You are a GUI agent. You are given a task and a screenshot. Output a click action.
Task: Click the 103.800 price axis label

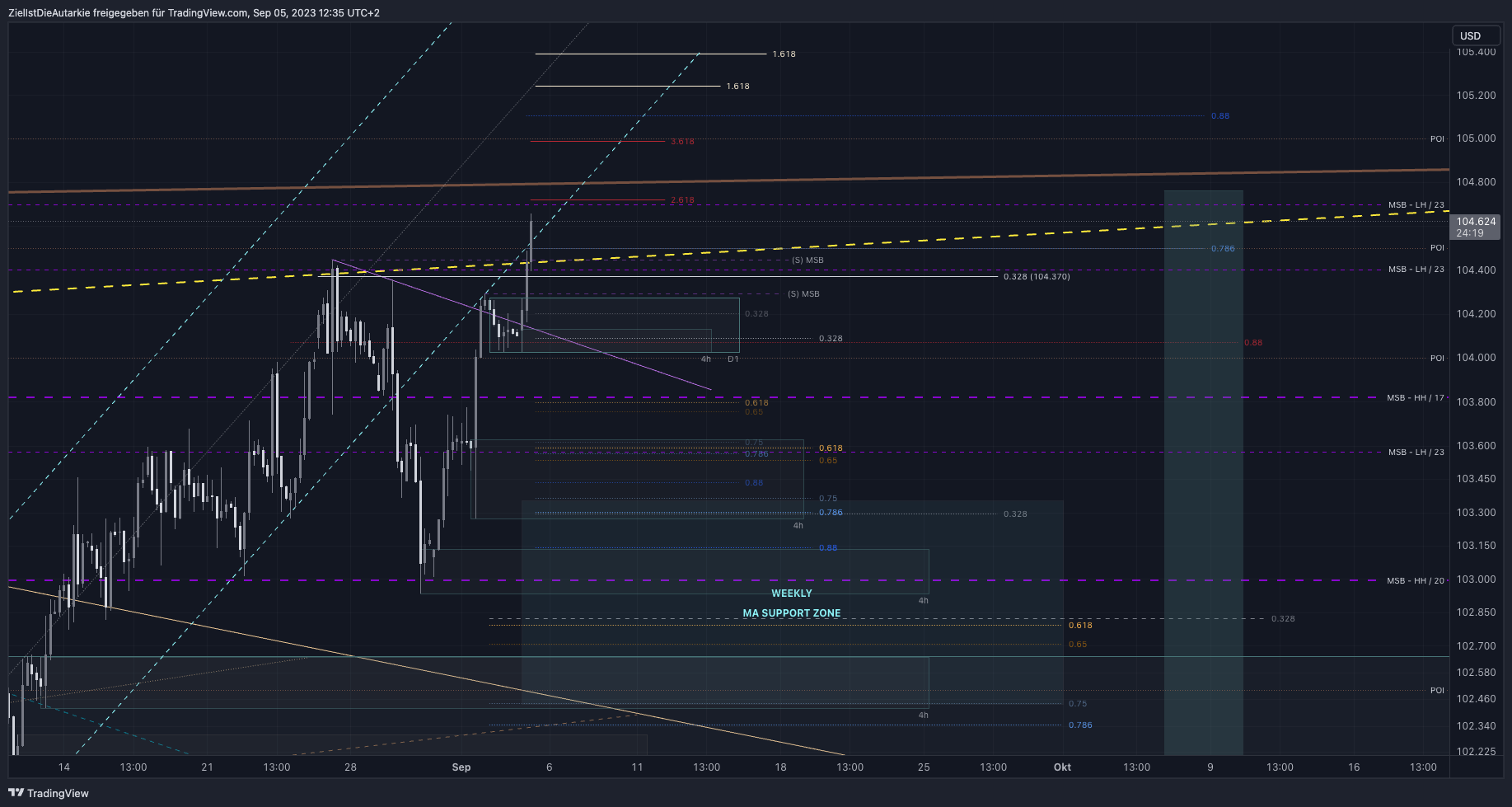pyautogui.click(x=1476, y=402)
